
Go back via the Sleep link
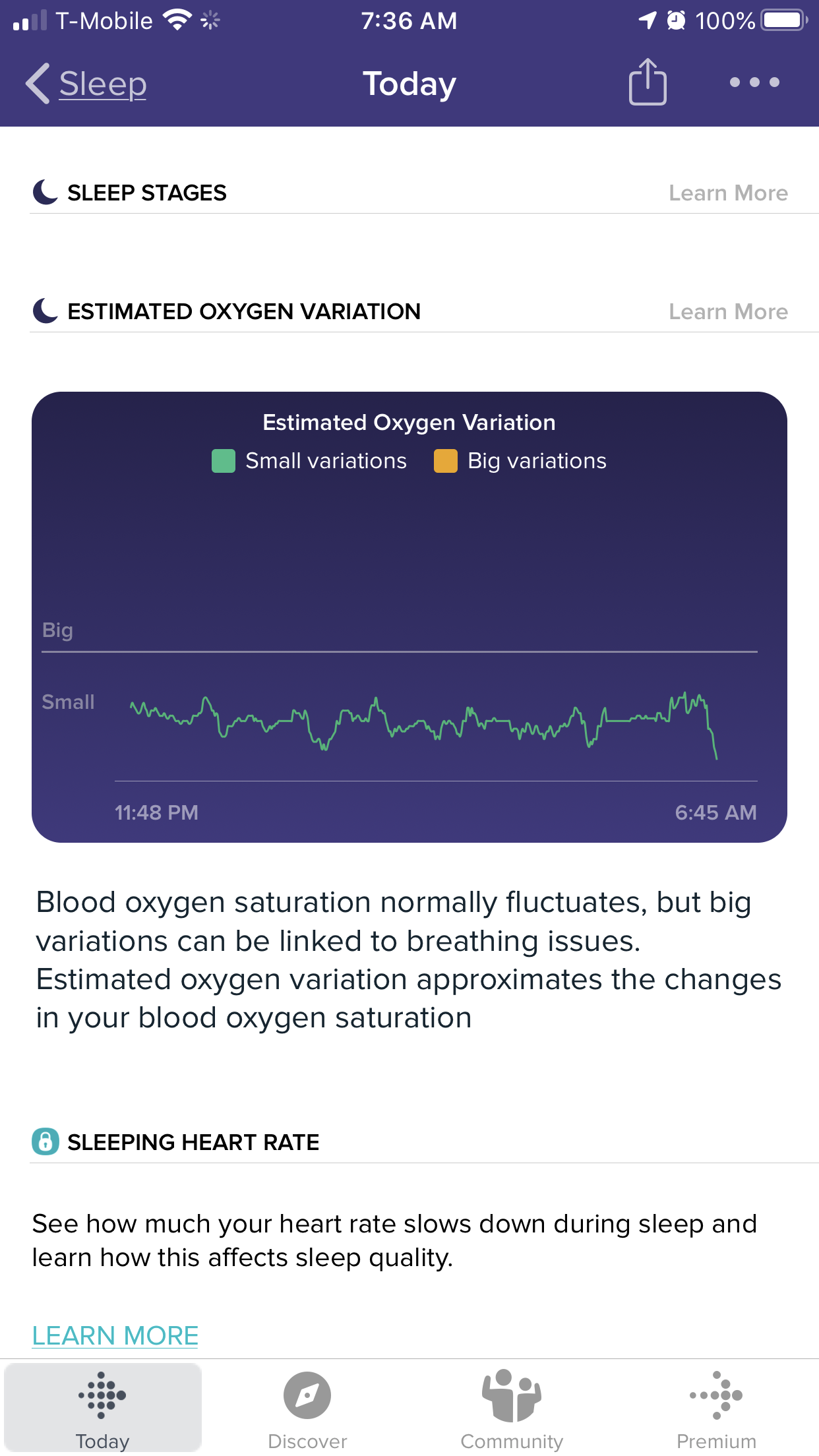[103, 84]
